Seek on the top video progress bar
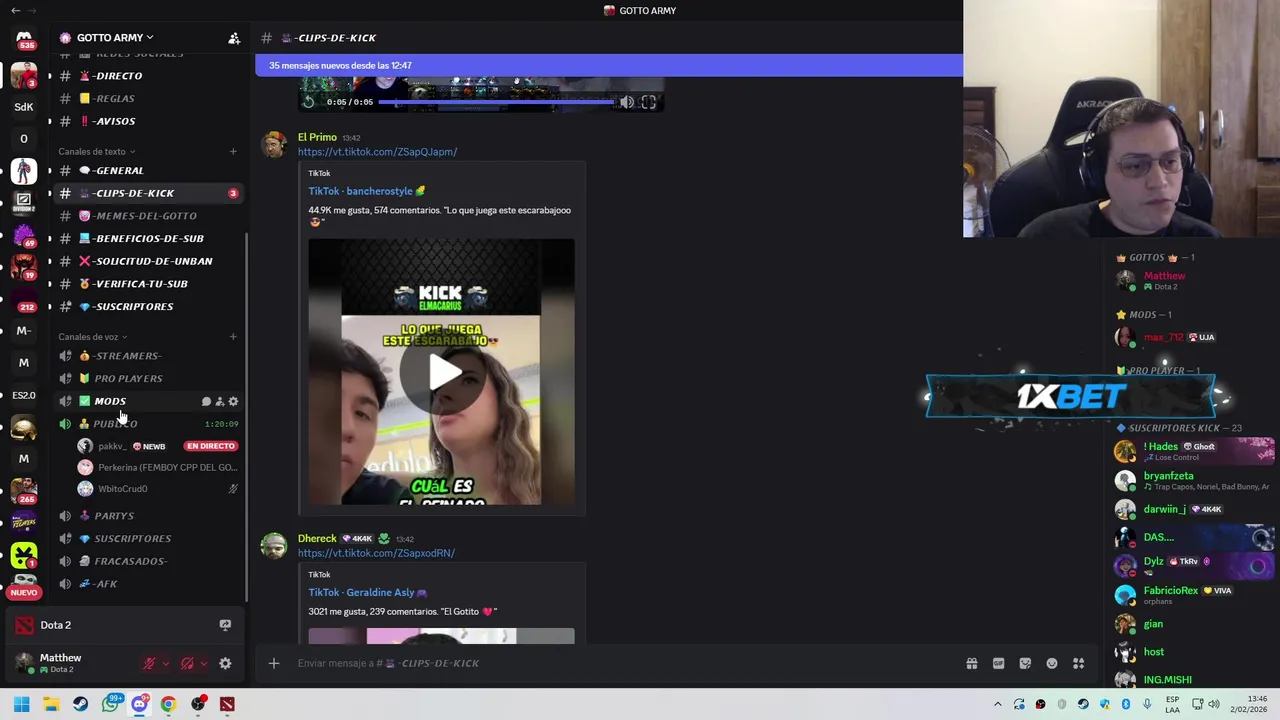 pos(496,102)
